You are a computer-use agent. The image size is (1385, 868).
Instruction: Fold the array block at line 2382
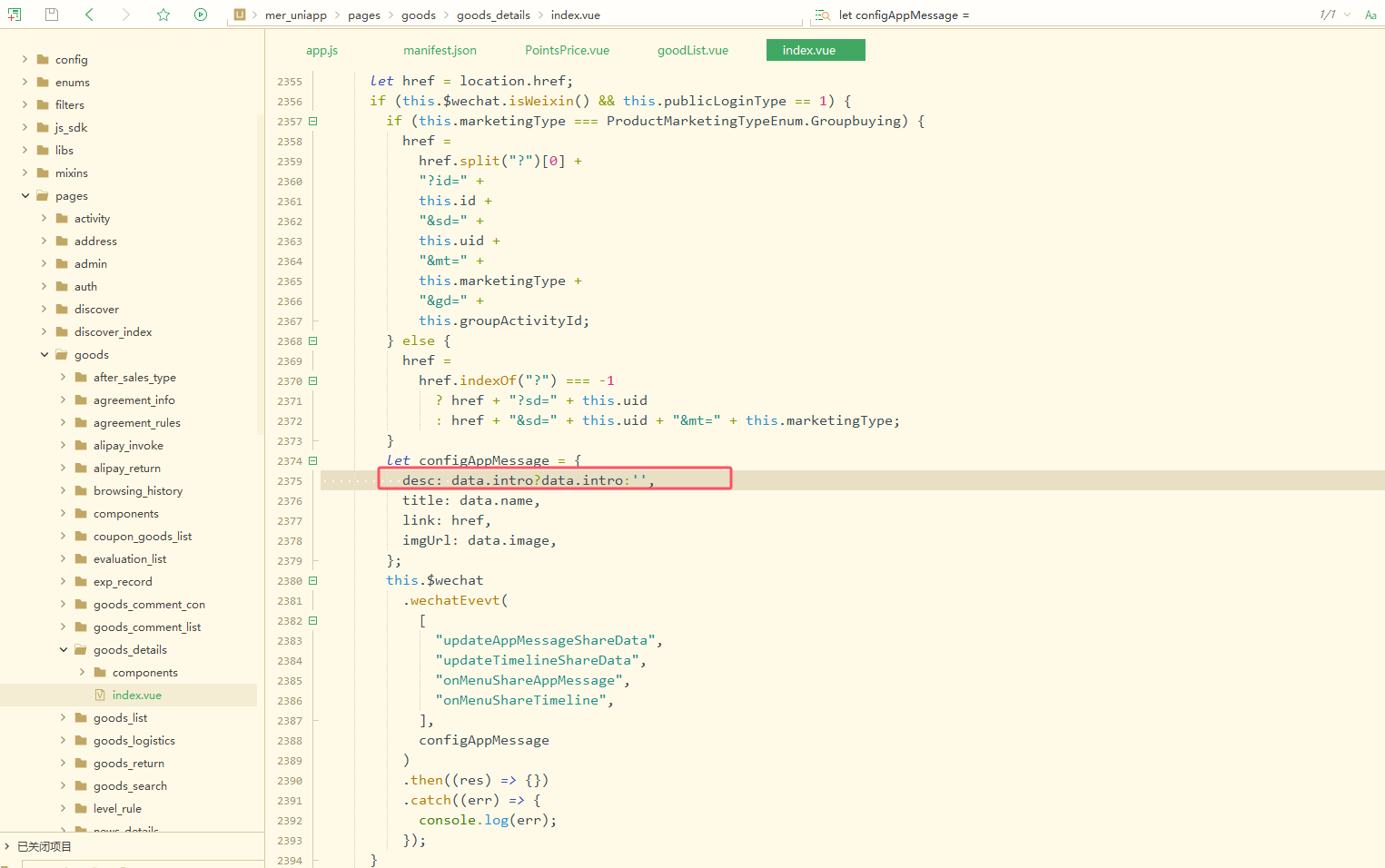[x=313, y=620]
